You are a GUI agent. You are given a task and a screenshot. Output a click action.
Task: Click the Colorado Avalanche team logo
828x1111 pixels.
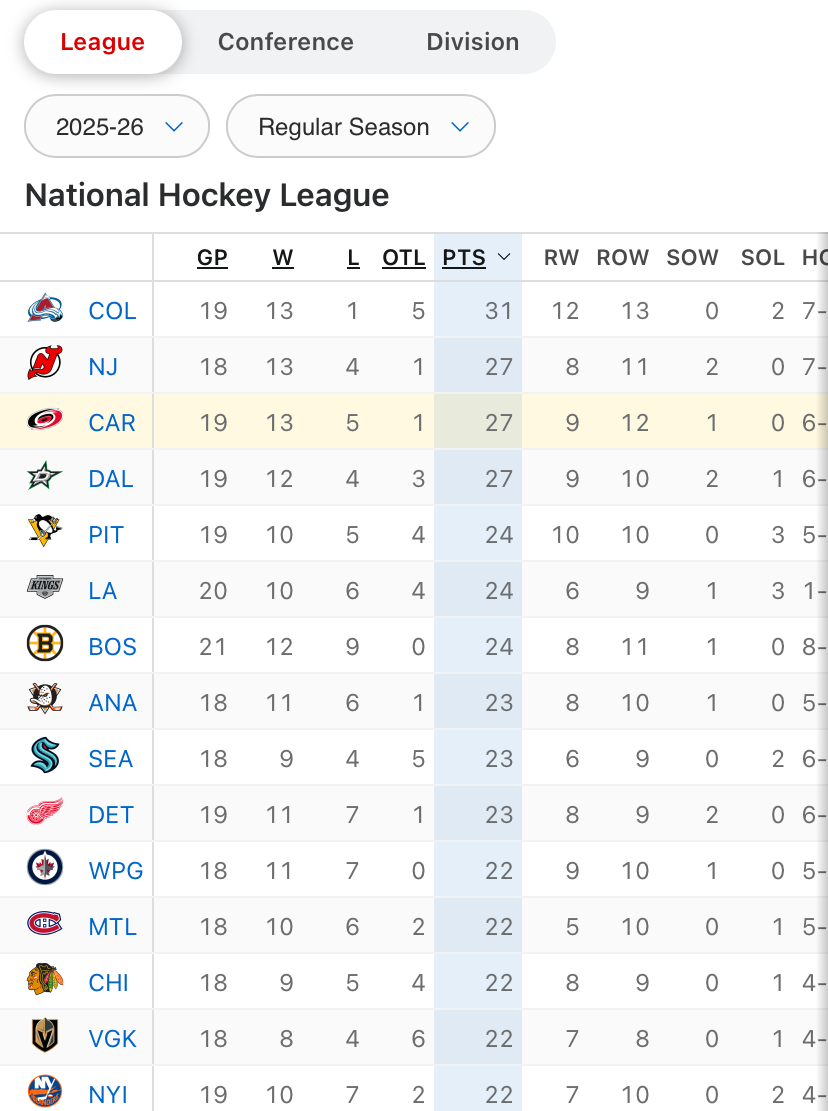click(45, 310)
